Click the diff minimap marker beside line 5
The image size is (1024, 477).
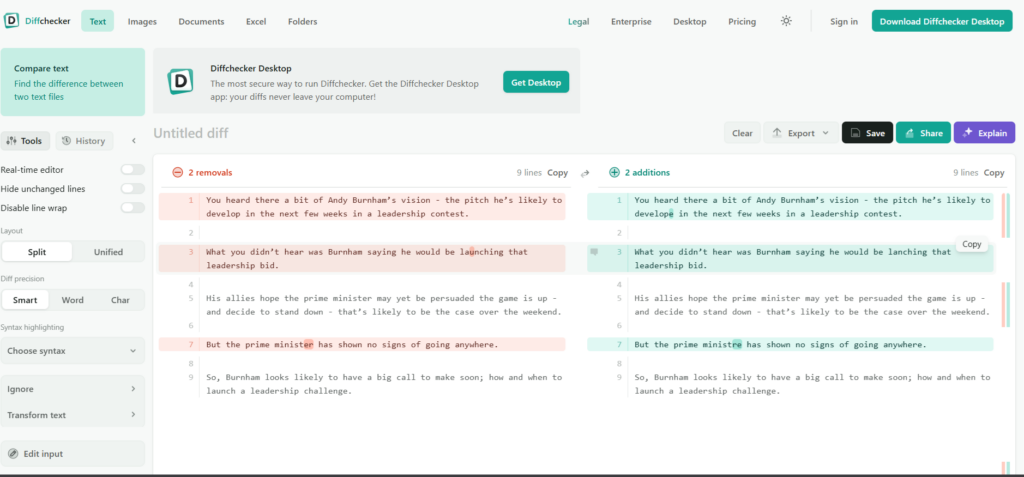click(x=1006, y=304)
